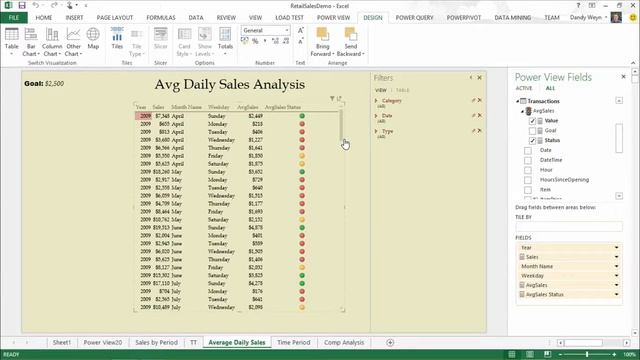Check the Item field checkbox

pyautogui.click(x=528, y=190)
